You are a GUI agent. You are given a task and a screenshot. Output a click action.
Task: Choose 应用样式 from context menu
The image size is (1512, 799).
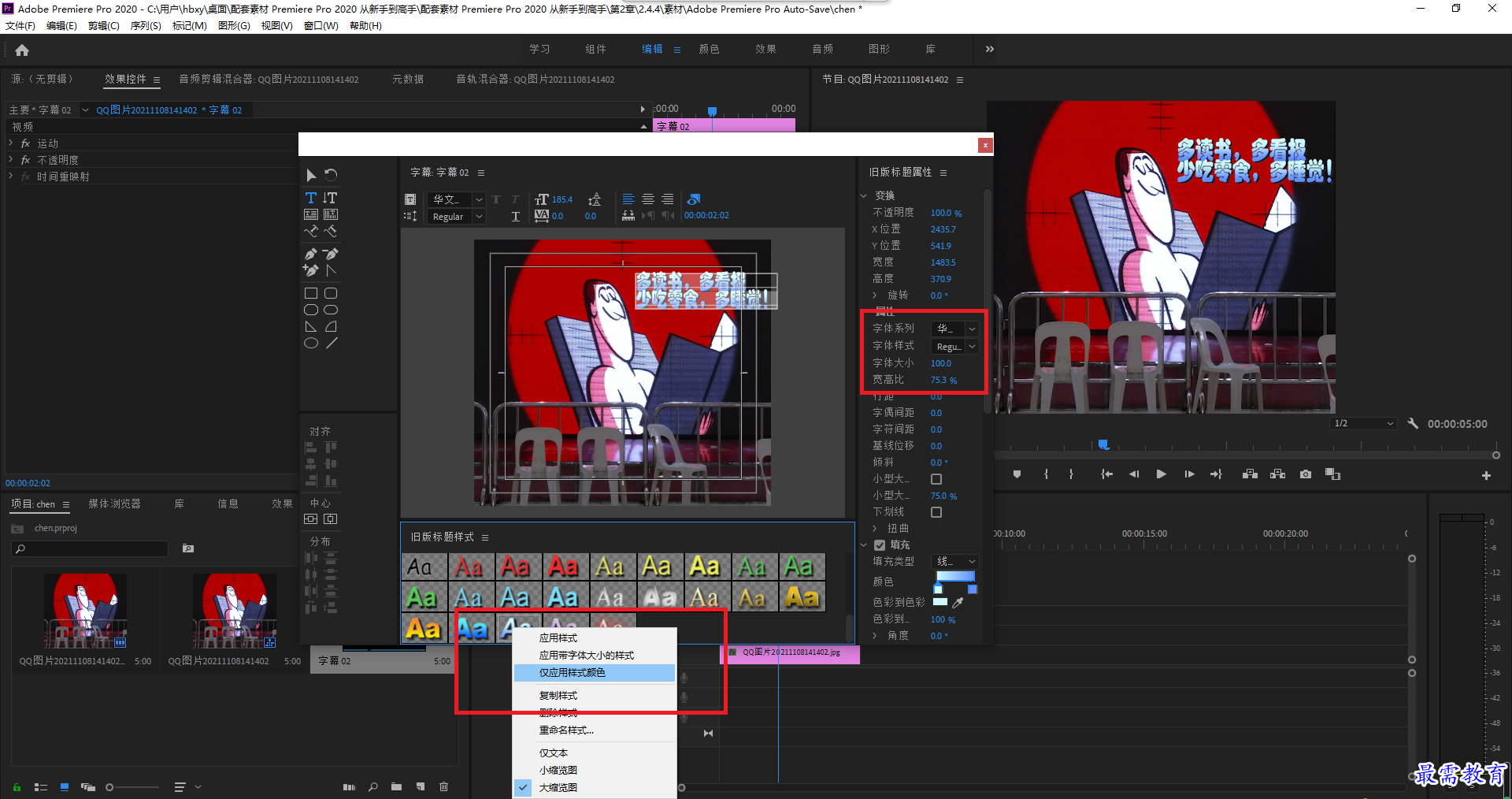595,638
